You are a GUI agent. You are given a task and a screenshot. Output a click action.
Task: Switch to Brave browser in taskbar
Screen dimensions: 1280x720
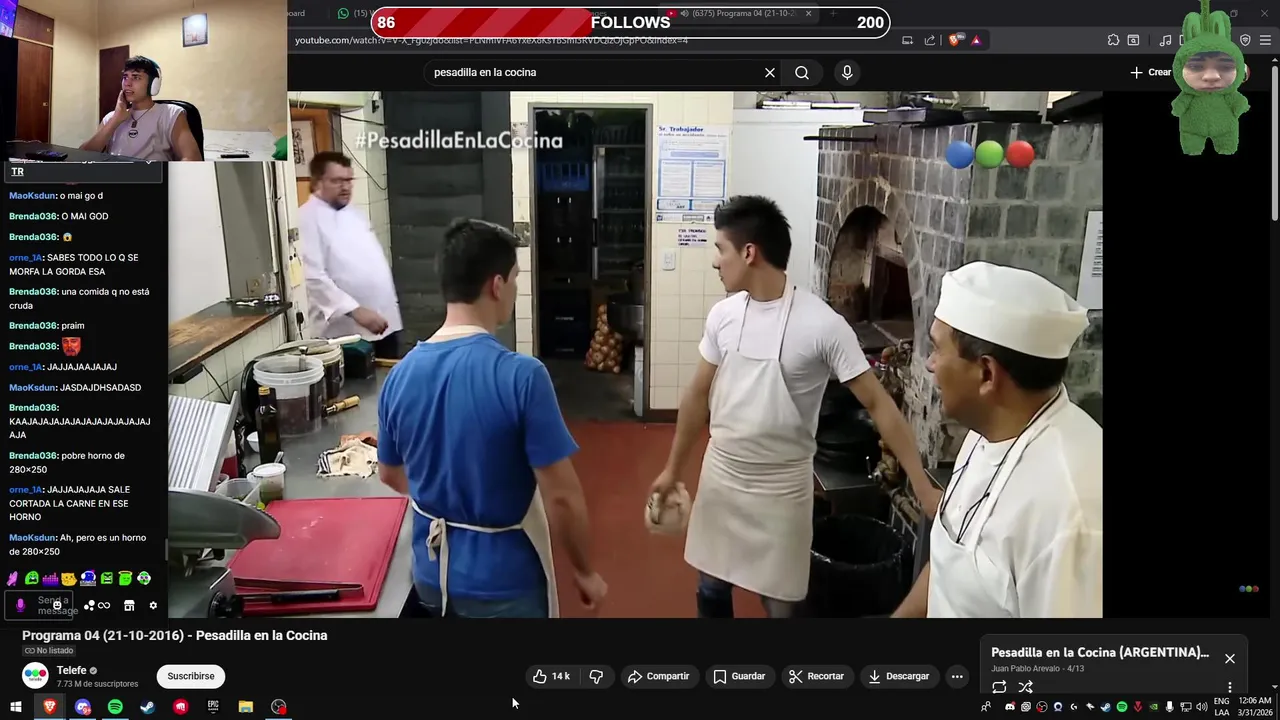(x=49, y=707)
